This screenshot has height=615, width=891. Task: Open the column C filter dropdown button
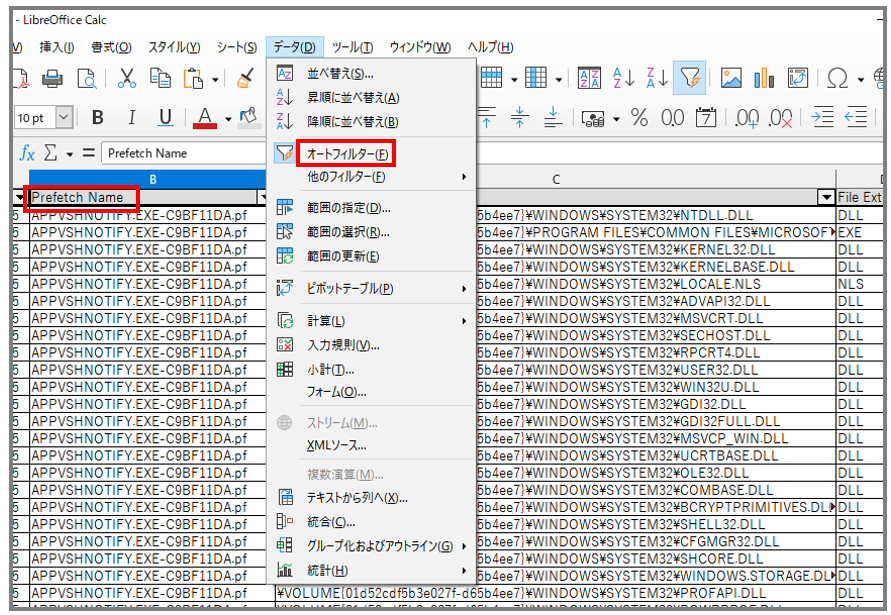(826, 197)
